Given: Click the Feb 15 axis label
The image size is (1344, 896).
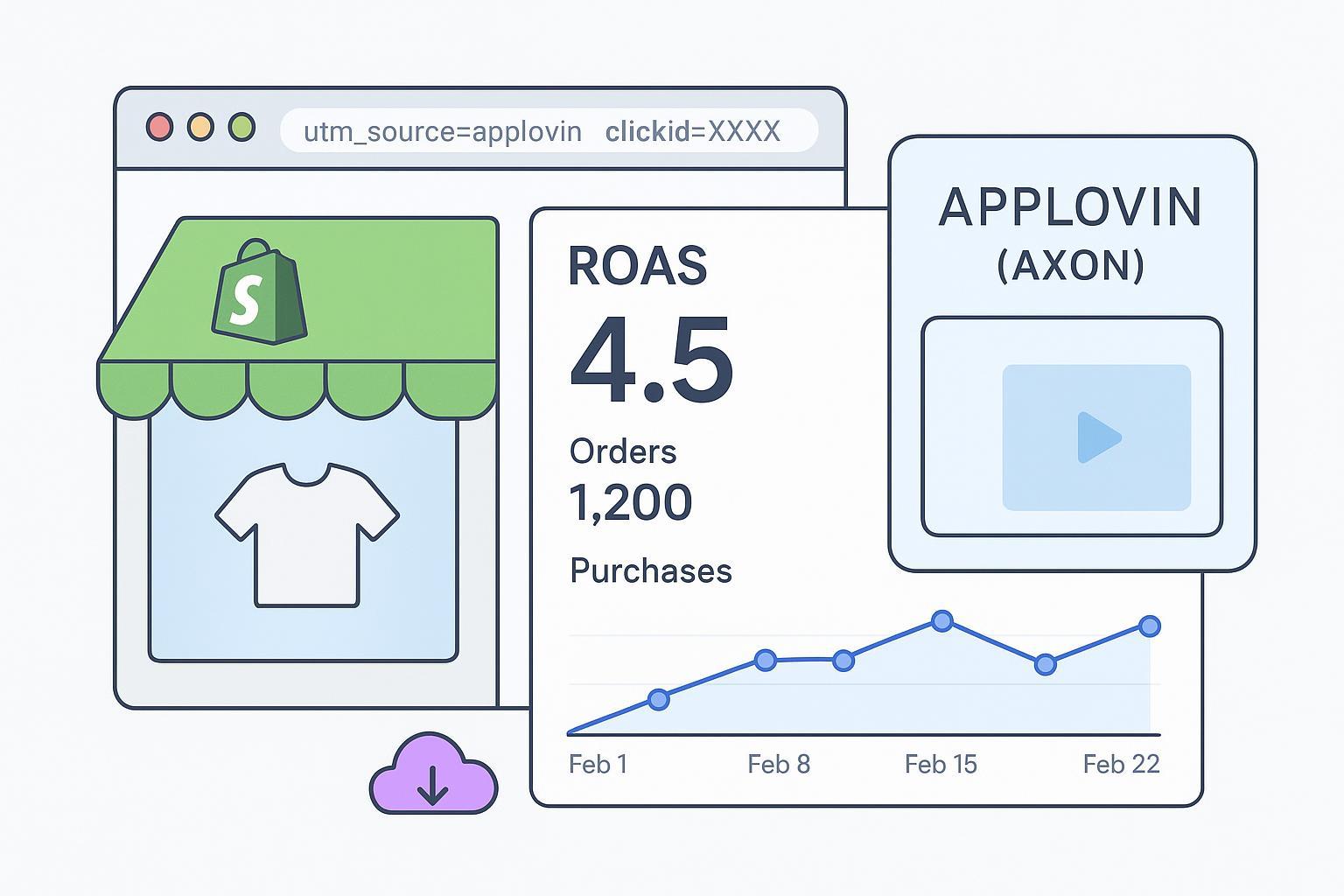Looking at the screenshot, I should pyautogui.click(x=941, y=765).
